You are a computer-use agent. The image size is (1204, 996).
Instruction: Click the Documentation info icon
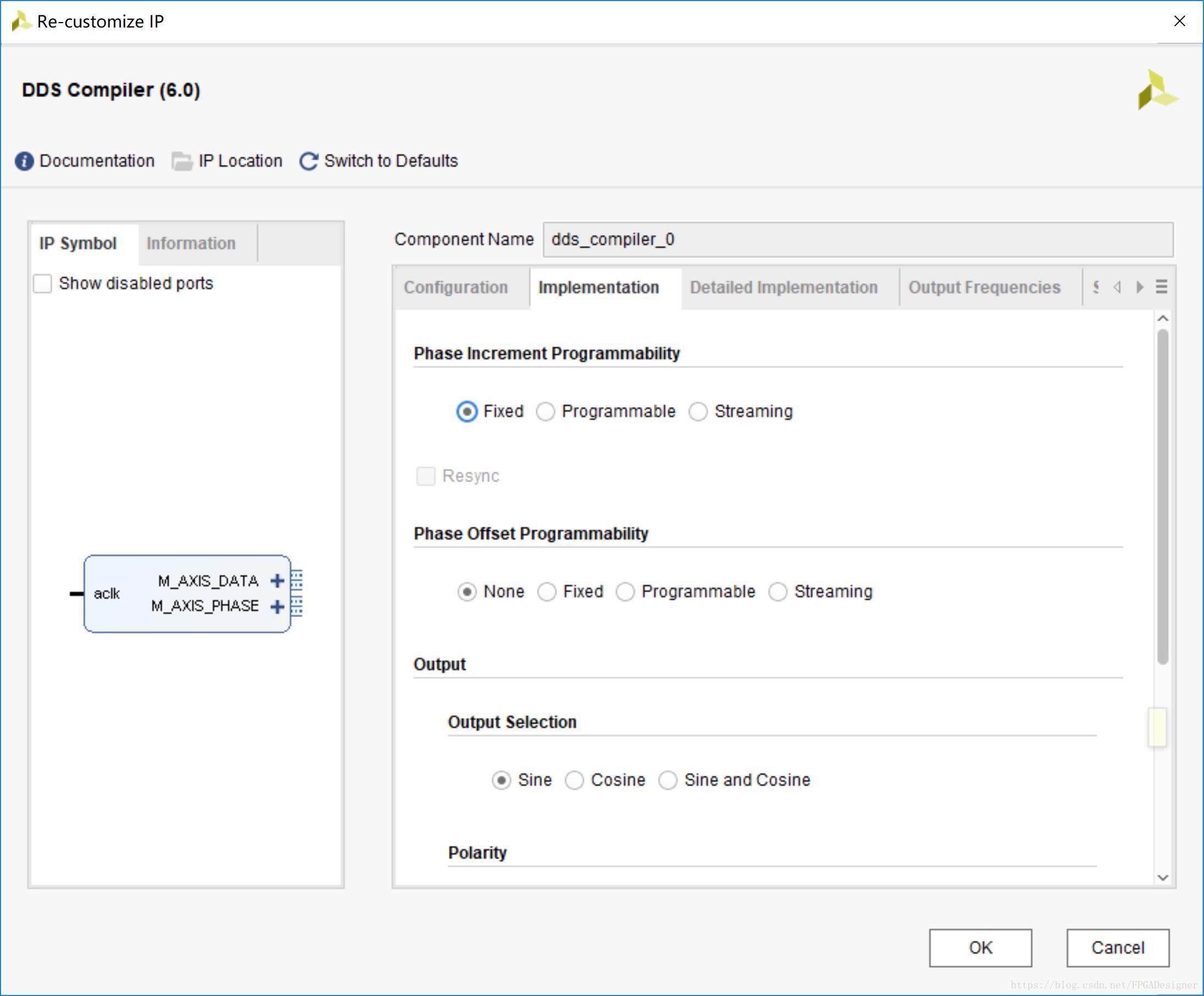tap(24, 161)
